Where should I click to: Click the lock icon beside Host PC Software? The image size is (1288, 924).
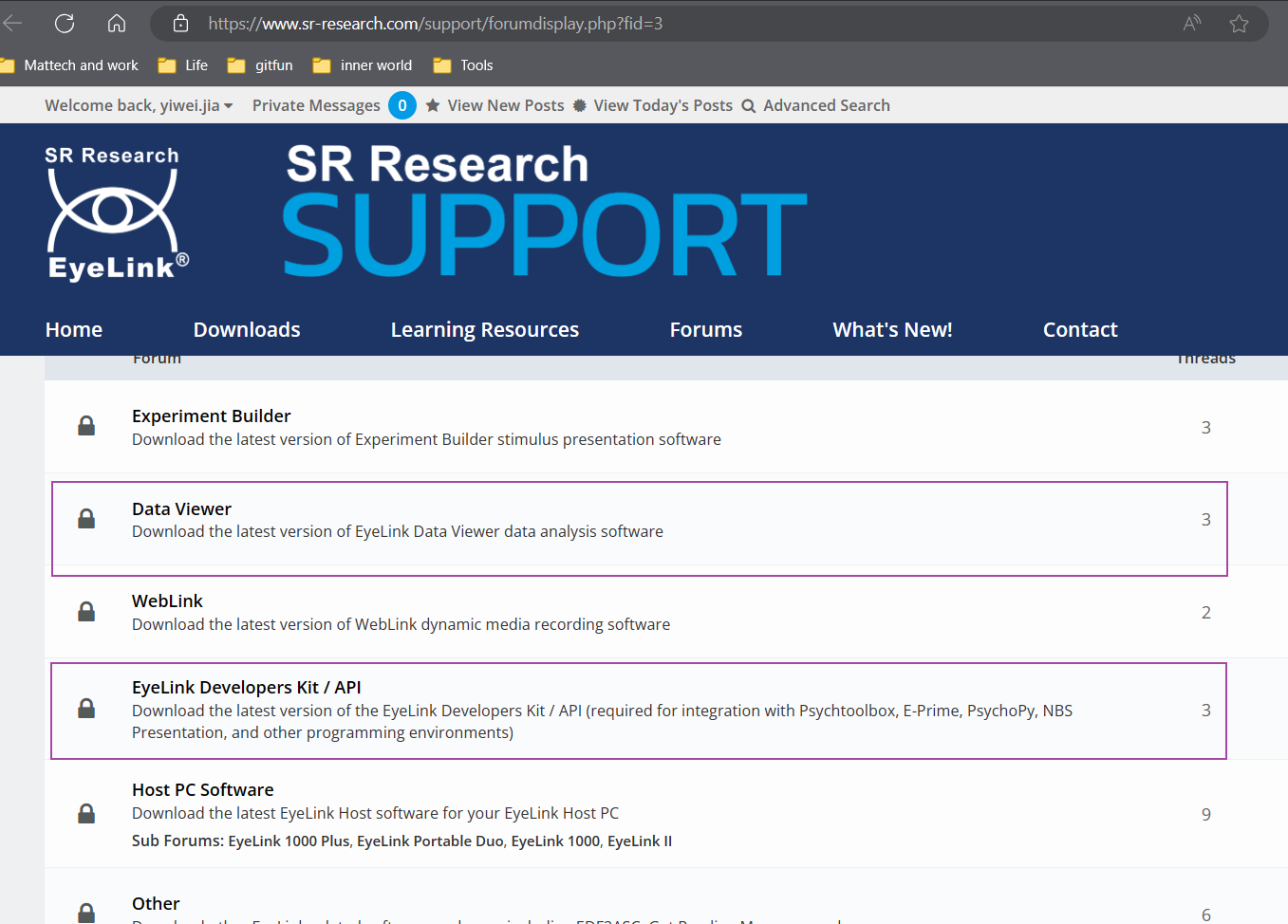tap(86, 813)
